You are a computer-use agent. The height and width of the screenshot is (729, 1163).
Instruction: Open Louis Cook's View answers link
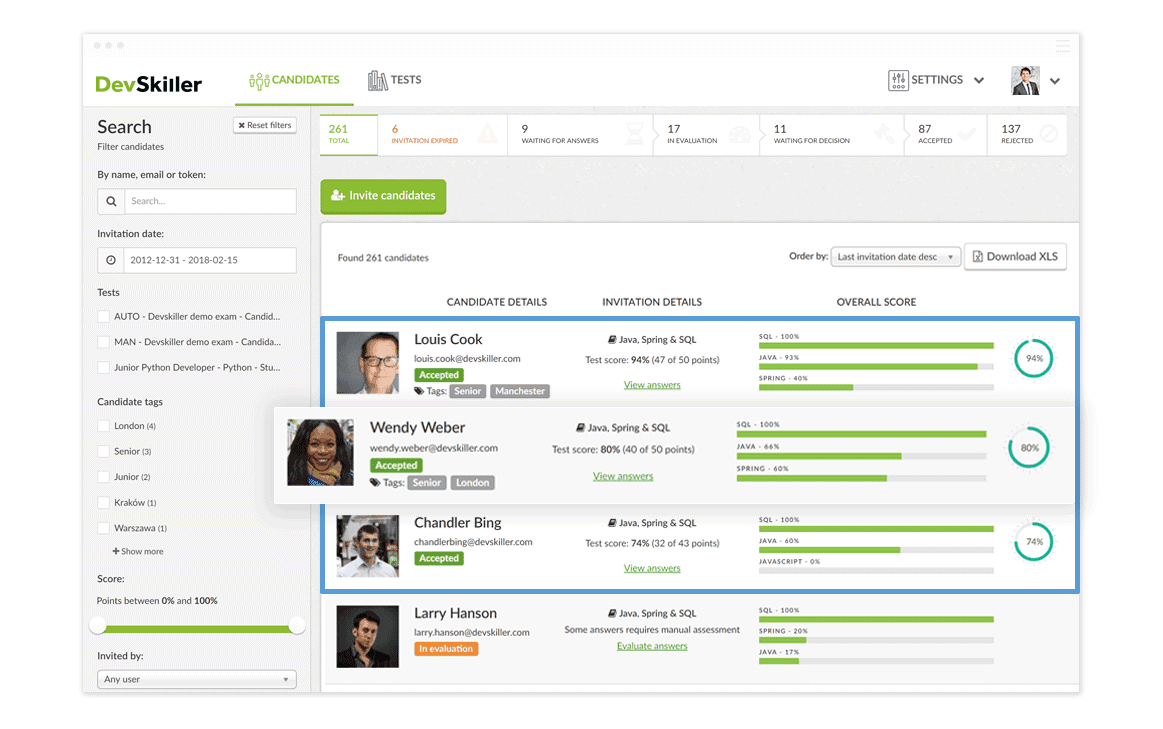click(x=652, y=385)
